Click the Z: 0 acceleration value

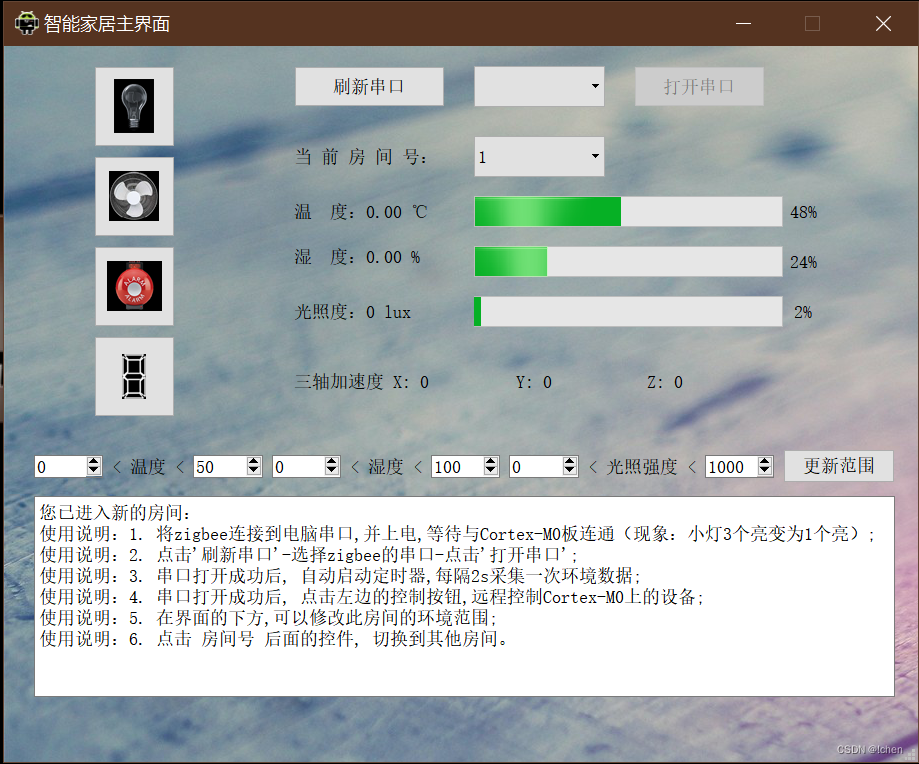tap(665, 383)
